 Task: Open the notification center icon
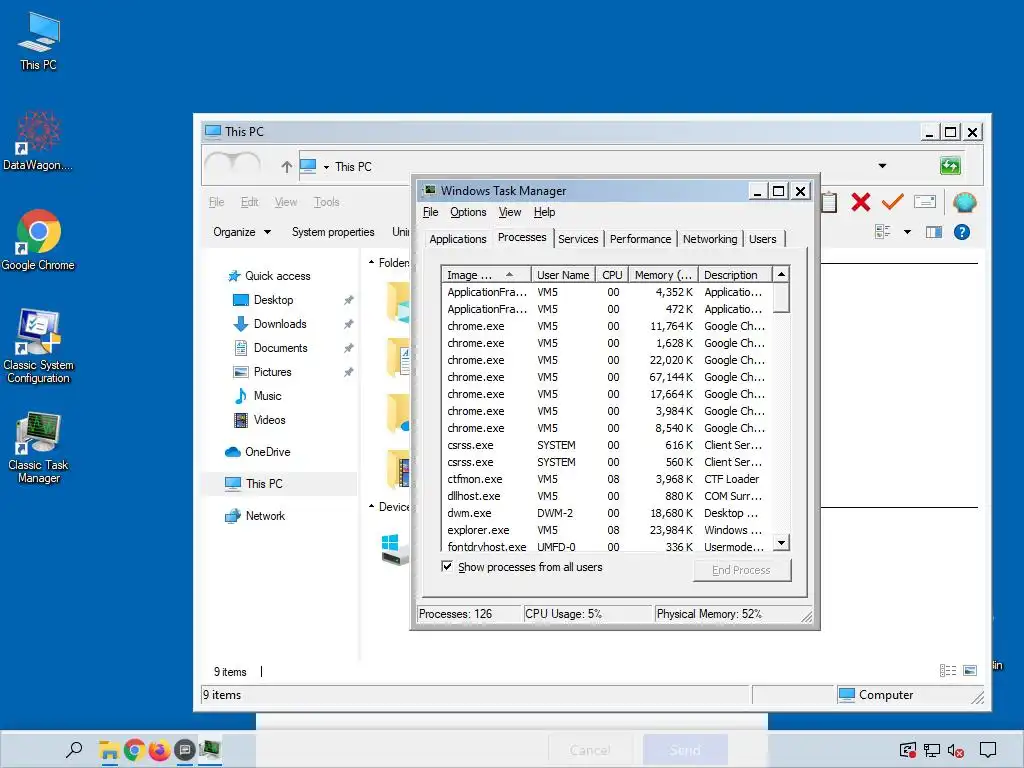point(987,750)
